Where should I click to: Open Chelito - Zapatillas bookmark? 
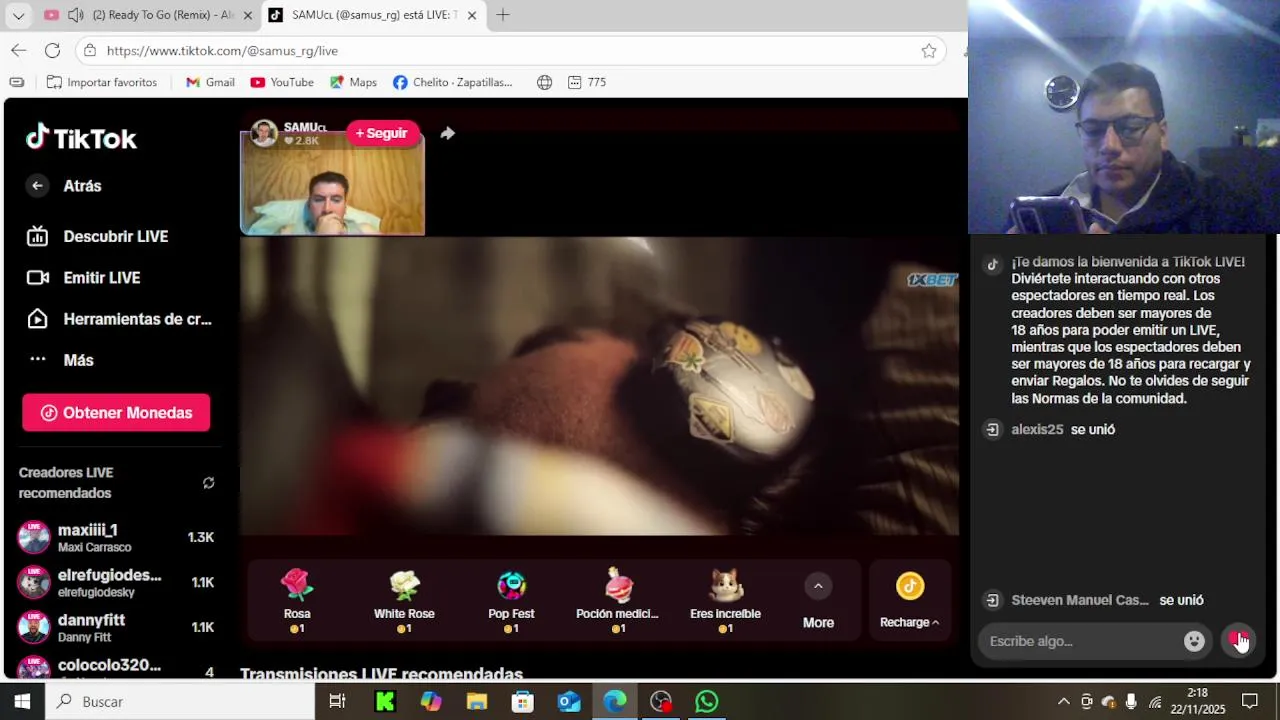[x=452, y=82]
